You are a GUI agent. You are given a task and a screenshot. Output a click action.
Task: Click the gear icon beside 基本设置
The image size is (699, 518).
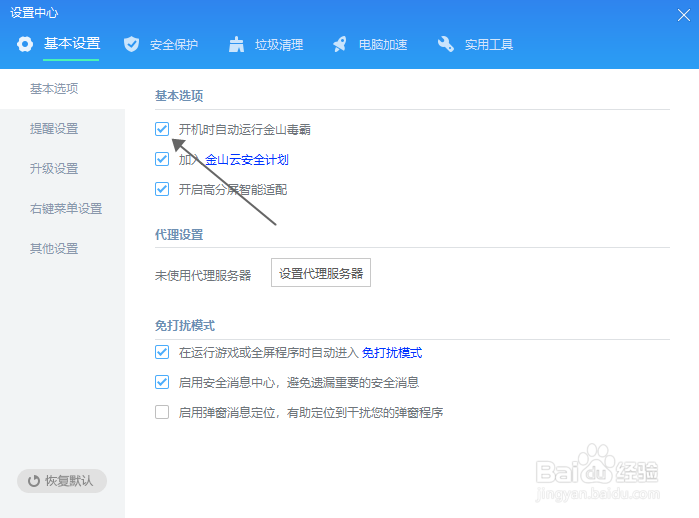point(25,44)
